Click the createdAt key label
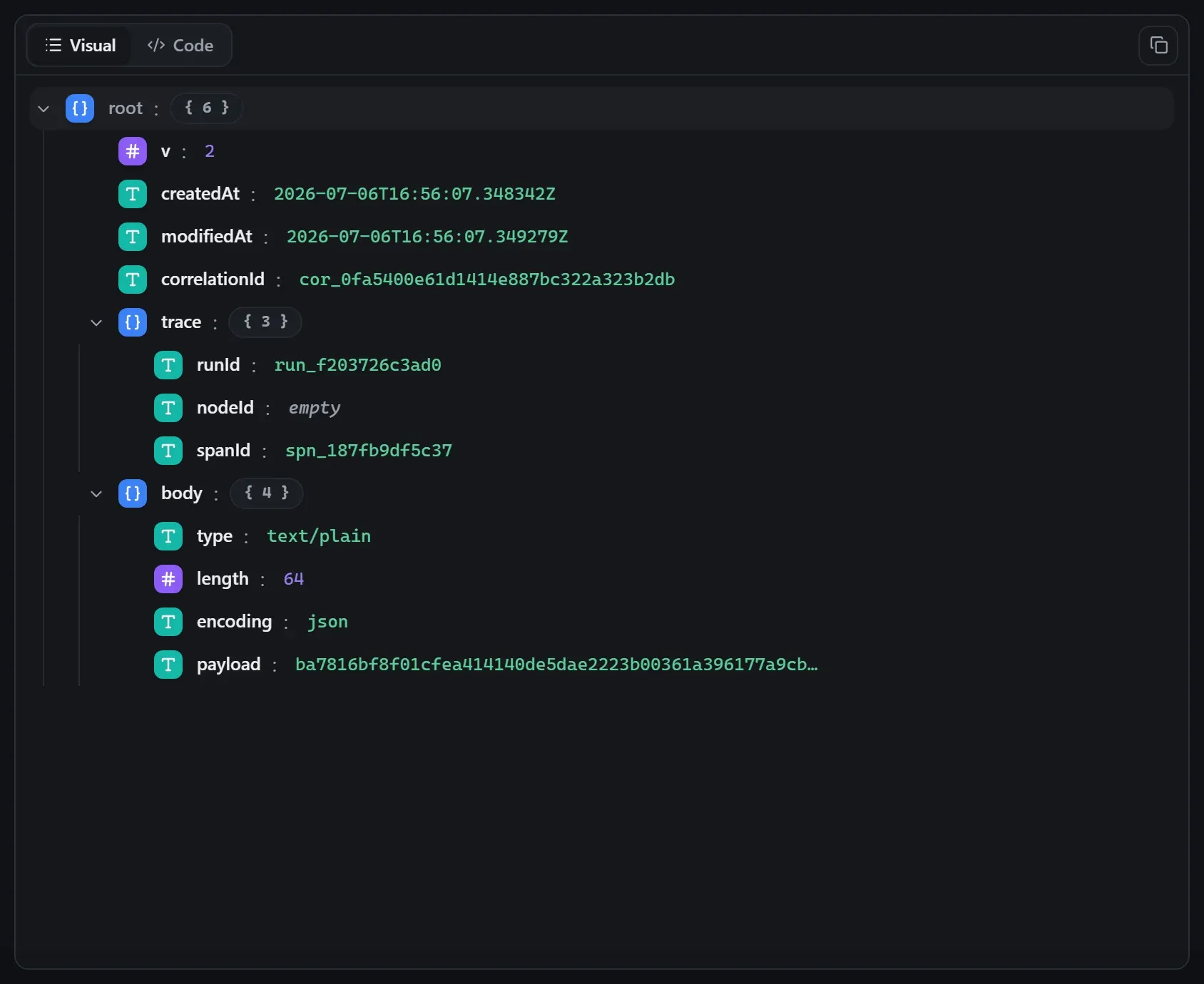The image size is (1204, 984). click(200, 194)
